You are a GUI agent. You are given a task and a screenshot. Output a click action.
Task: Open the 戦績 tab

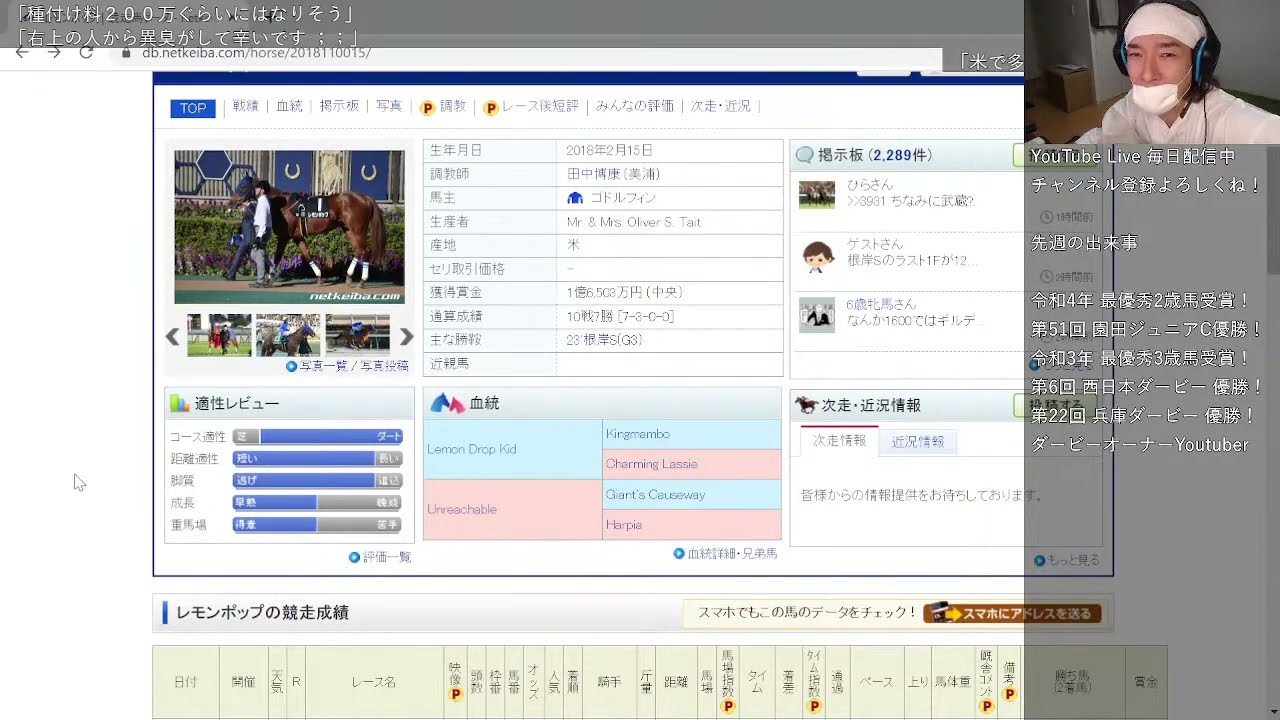(x=245, y=106)
